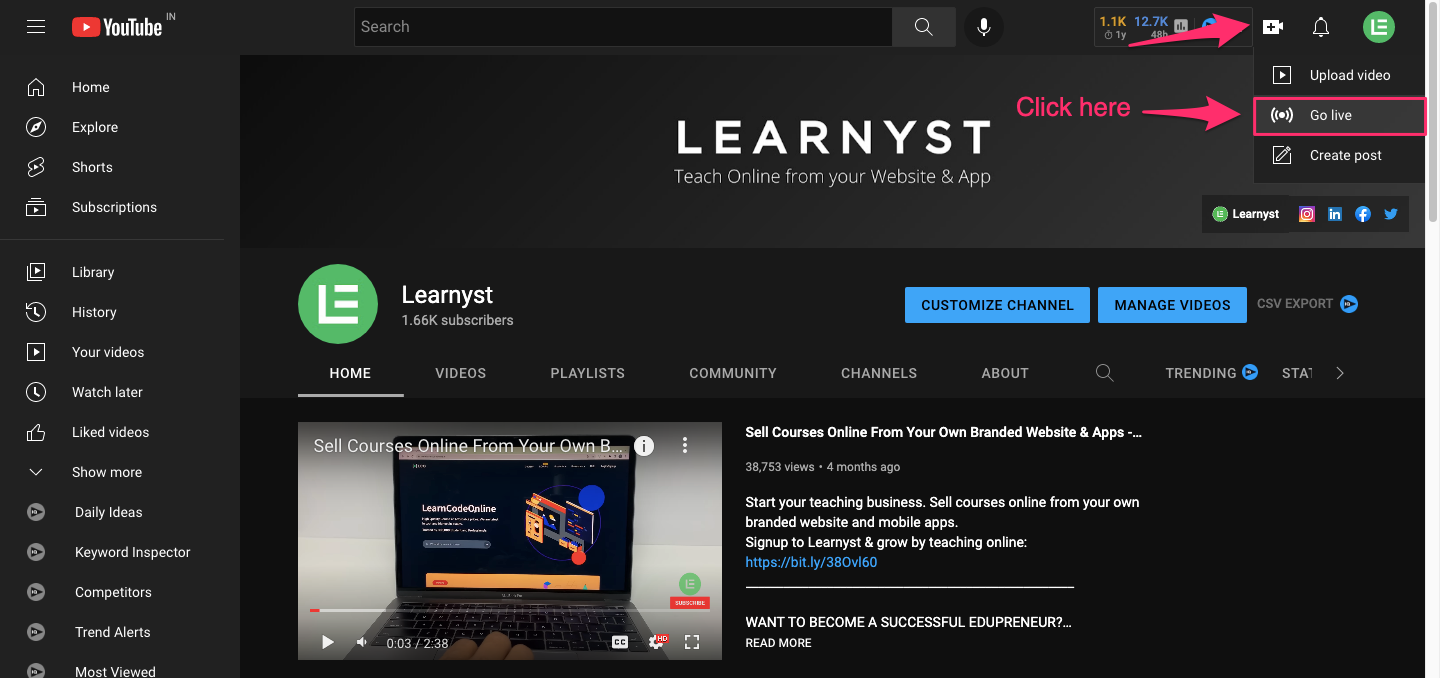Switch to the VIDEOS tab

(461, 373)
